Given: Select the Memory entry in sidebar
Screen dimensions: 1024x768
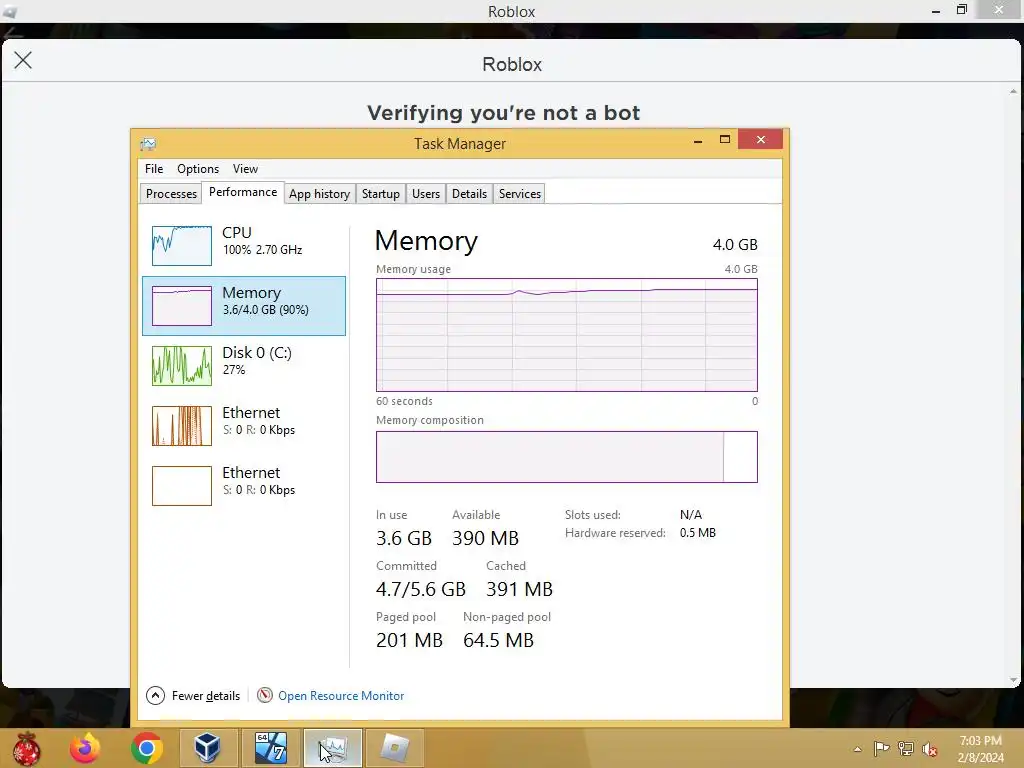Looking at the screenshot, I should point(244,306).
